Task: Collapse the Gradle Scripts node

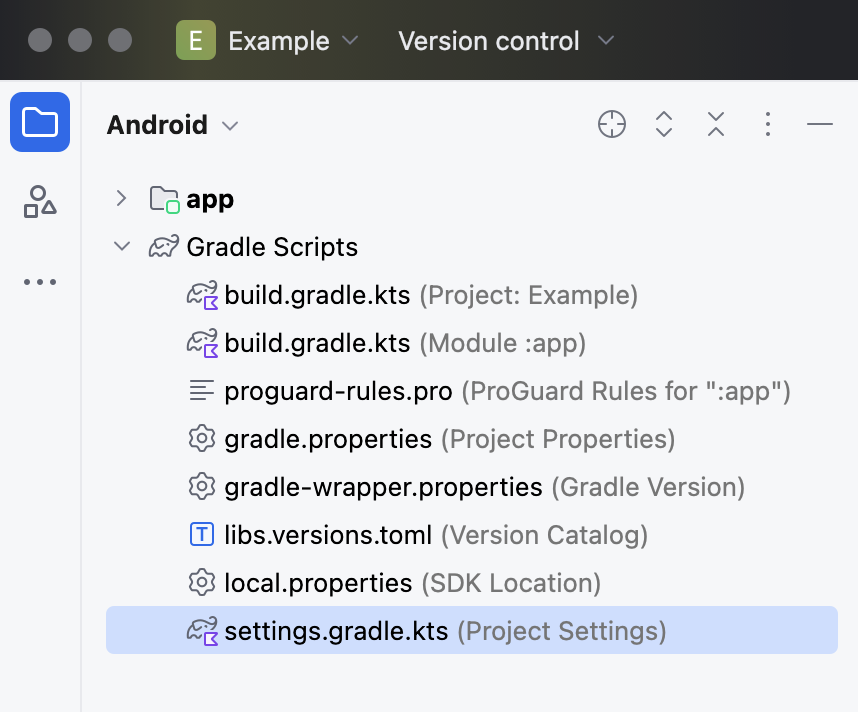Action: pyautogui.click(x=122, y=247)
